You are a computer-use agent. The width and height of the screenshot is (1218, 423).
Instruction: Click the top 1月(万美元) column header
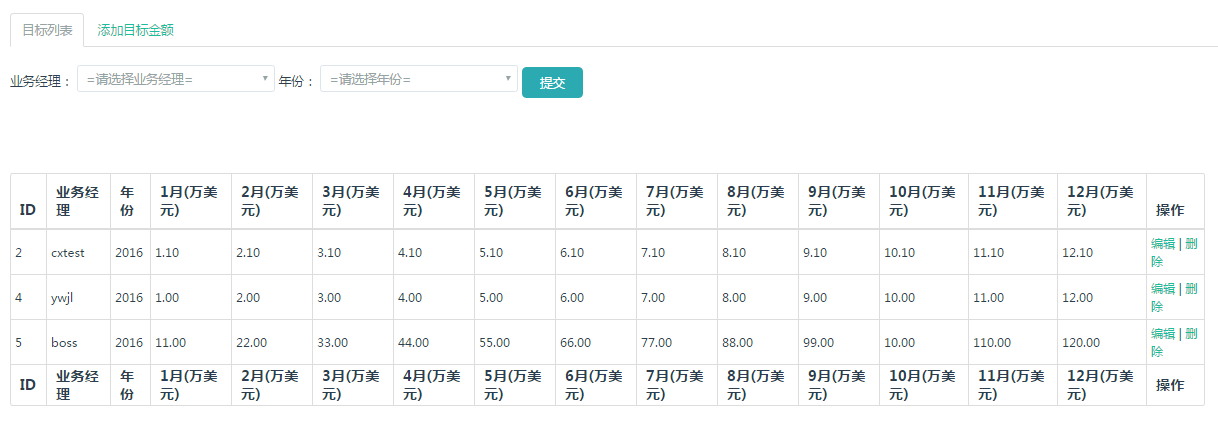click(x=188, y=201)
